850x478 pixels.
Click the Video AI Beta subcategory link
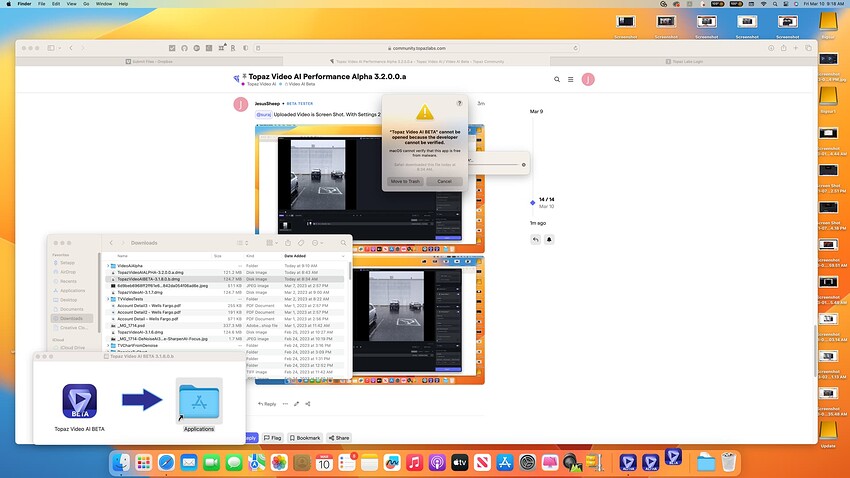(301, 84)
